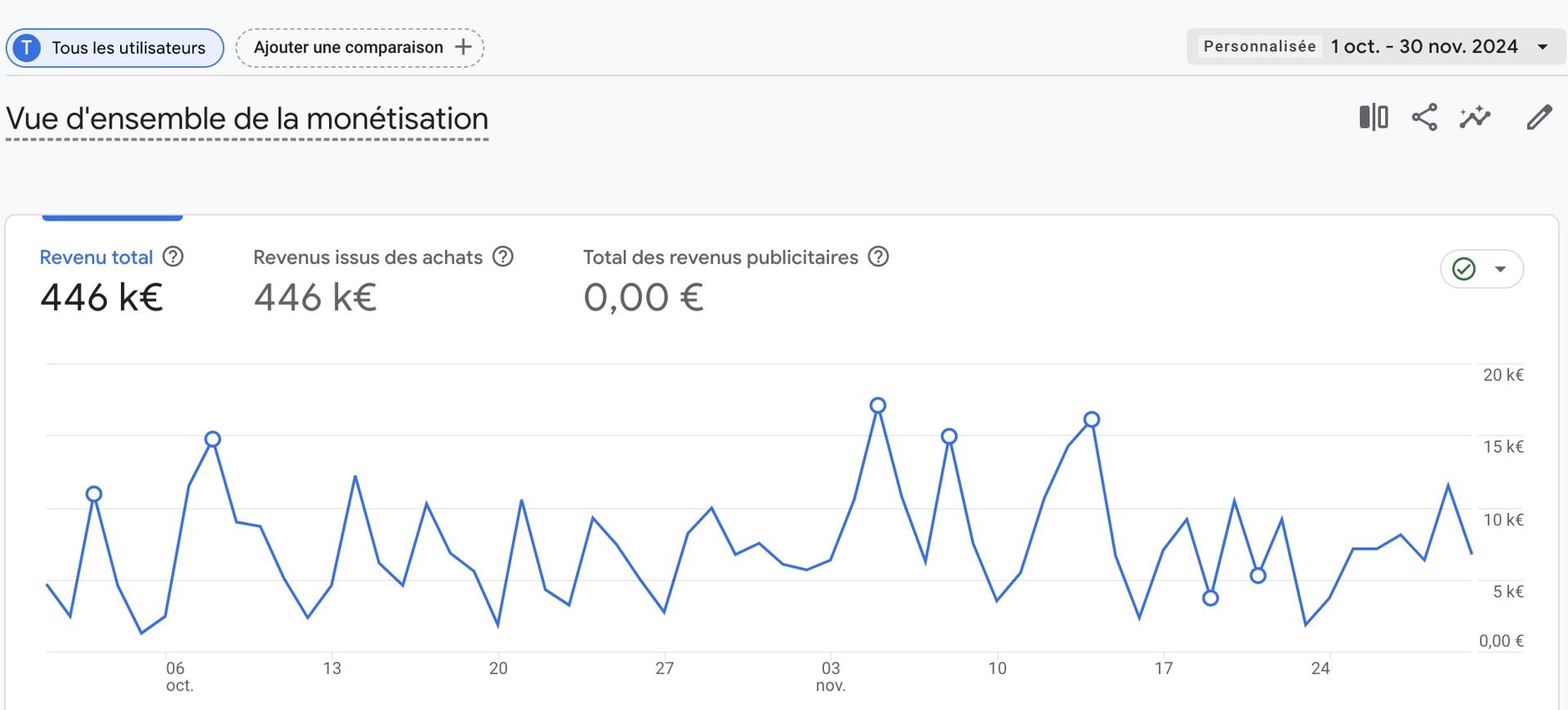Image resolution: width=1568 pixels, height=710 pixels.
Task: Click anomaly marker just before 24 nov.
Action: (1258, 575)
